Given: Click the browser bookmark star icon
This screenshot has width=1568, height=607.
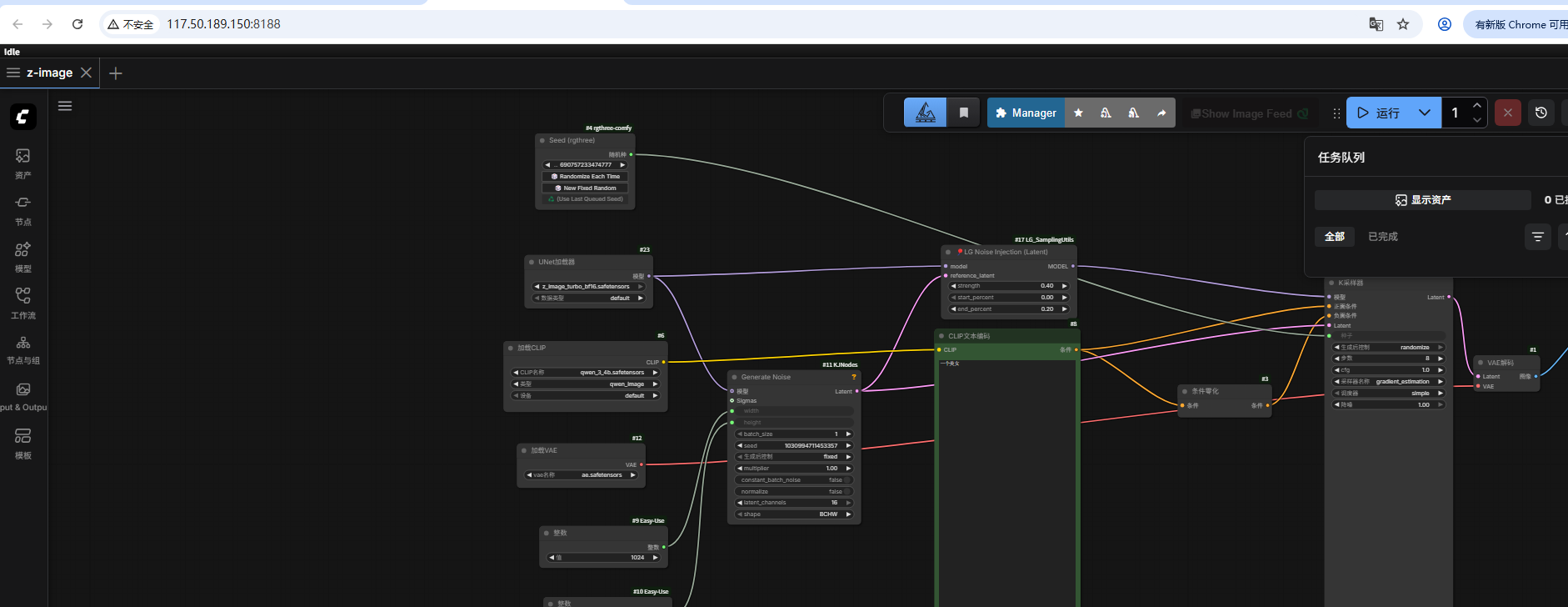Looking at the screenshot, I should pyautogui.click(x=1403, y=24).
